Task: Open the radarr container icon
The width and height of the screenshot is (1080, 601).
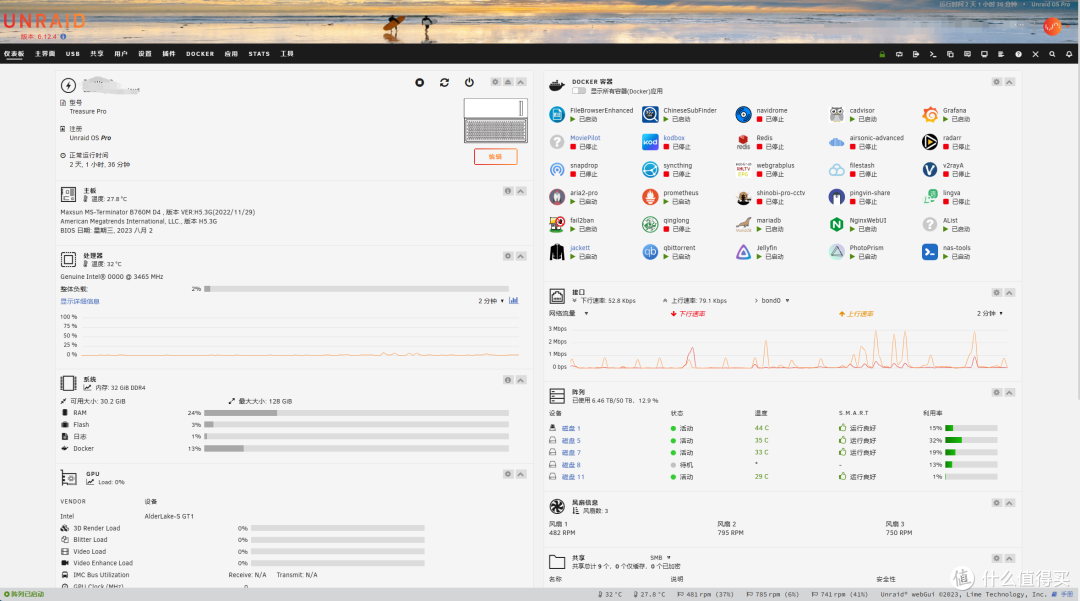Action: click(930, 142)
